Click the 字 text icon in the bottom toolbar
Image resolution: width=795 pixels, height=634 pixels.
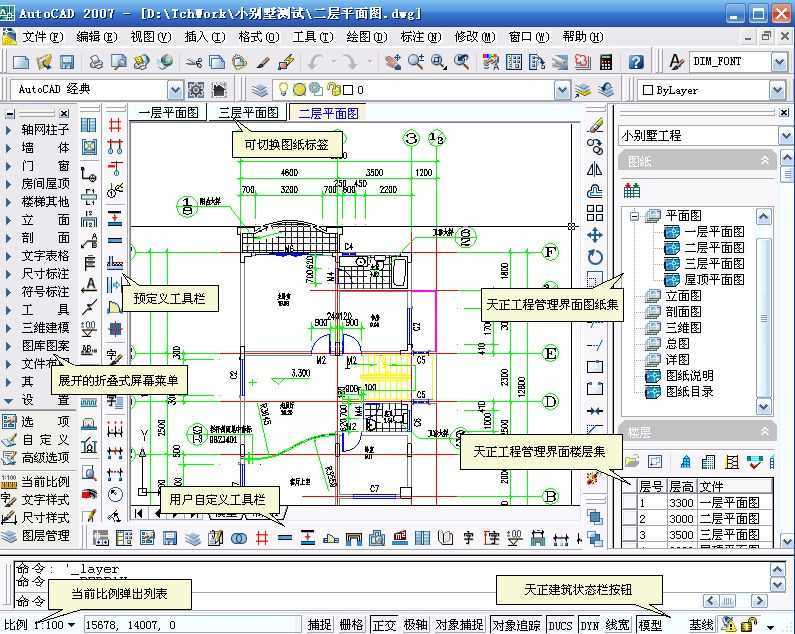point(468,537)
